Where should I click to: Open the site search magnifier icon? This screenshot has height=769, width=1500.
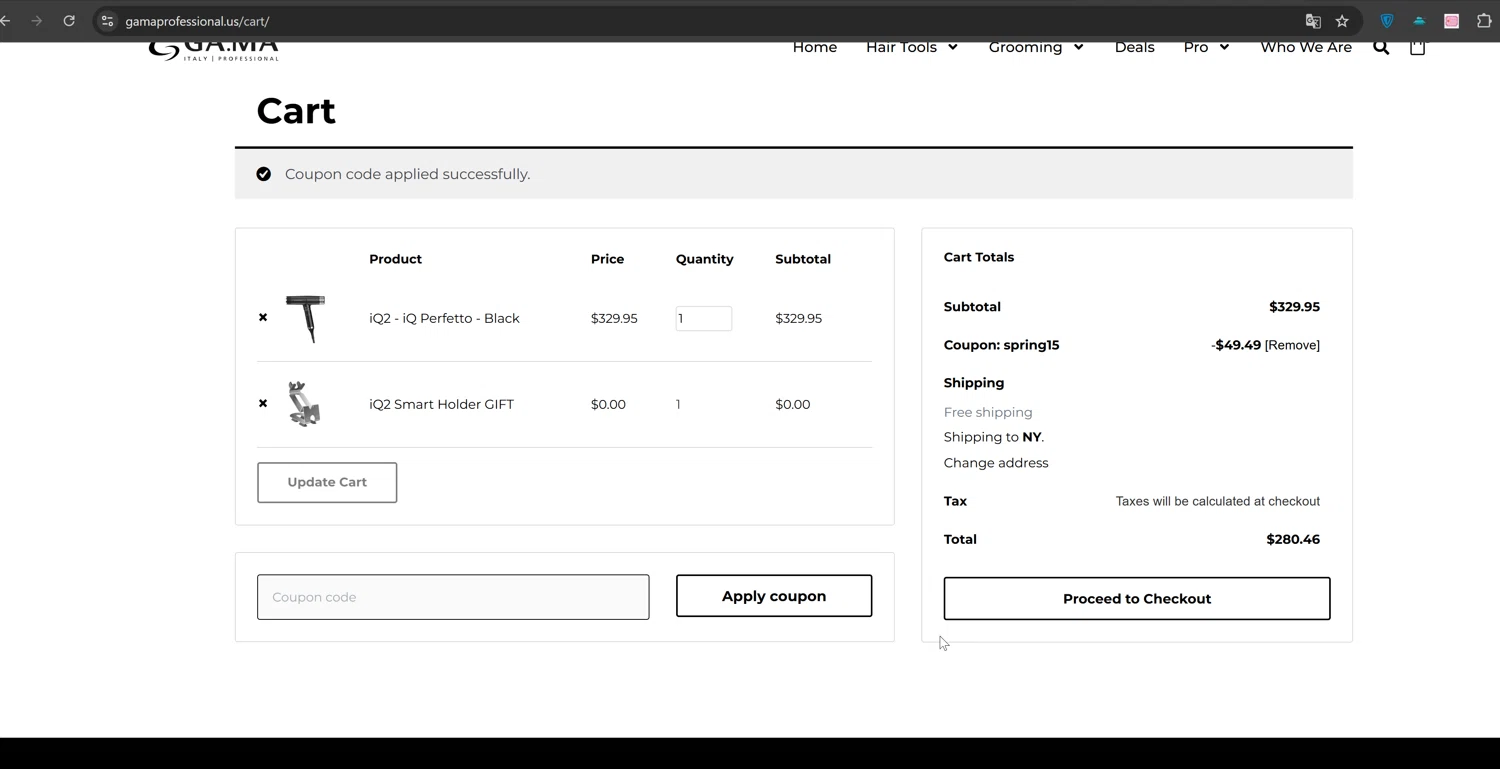pyautogui.click(x=1381, y=47)
